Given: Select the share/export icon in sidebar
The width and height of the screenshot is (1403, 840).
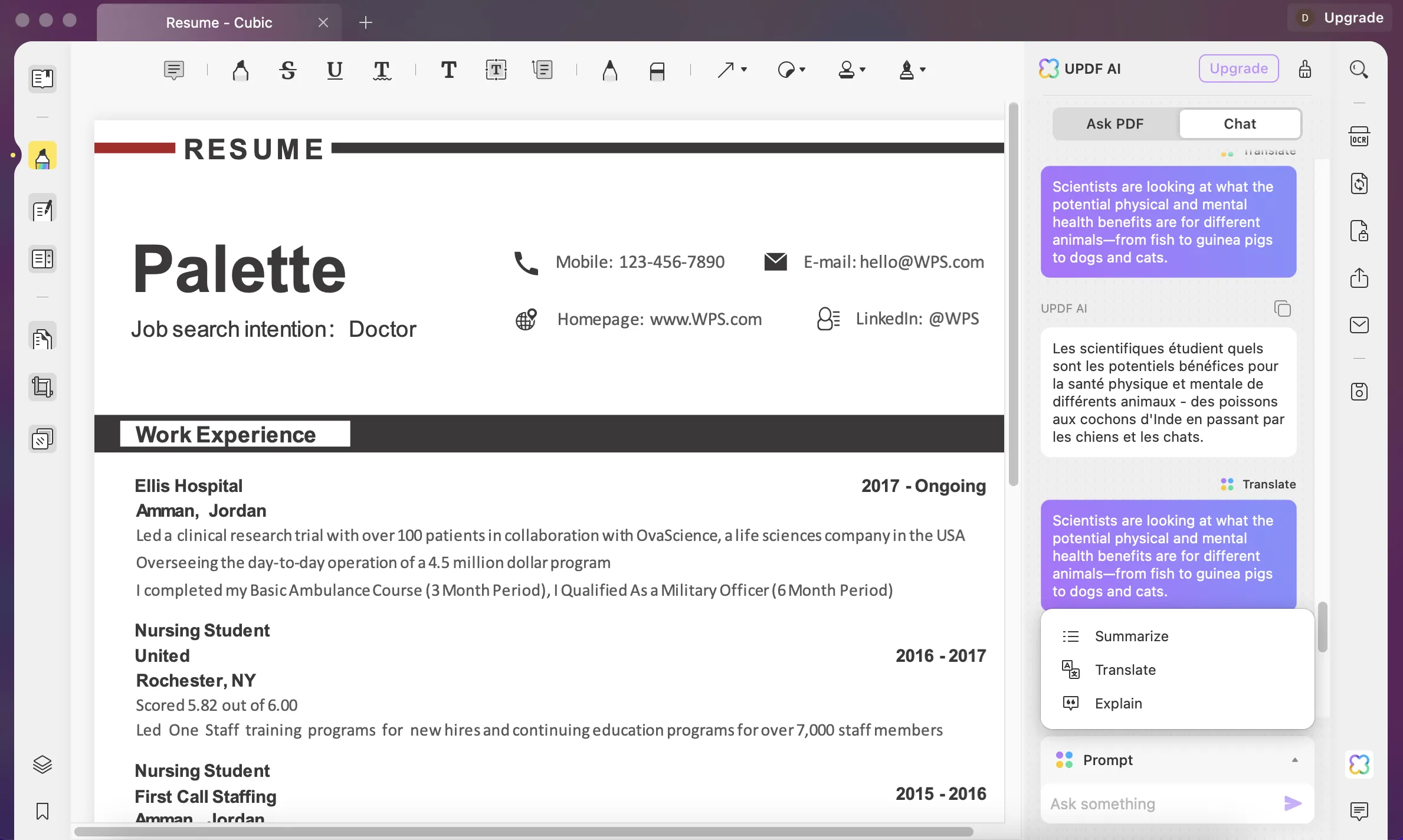Looking at the screenshot, I should [x=1358, y=278].
